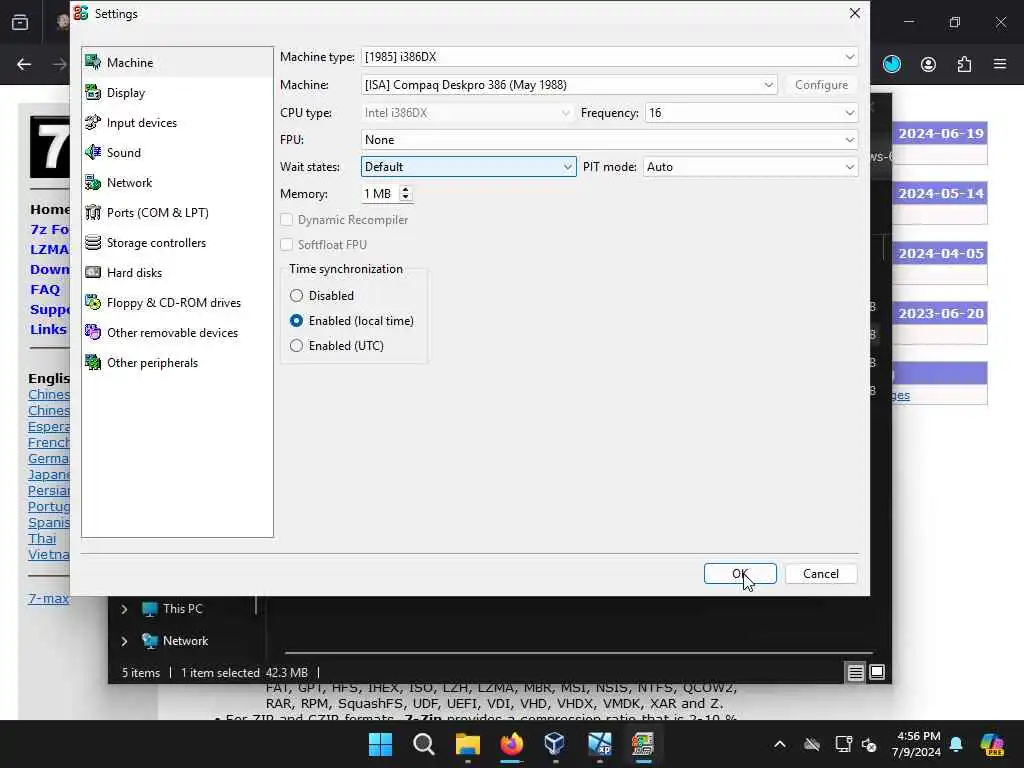Open the 86Box taskbar icon
The width and height of the screenshot is (1024, 768).
pos(643,744)
